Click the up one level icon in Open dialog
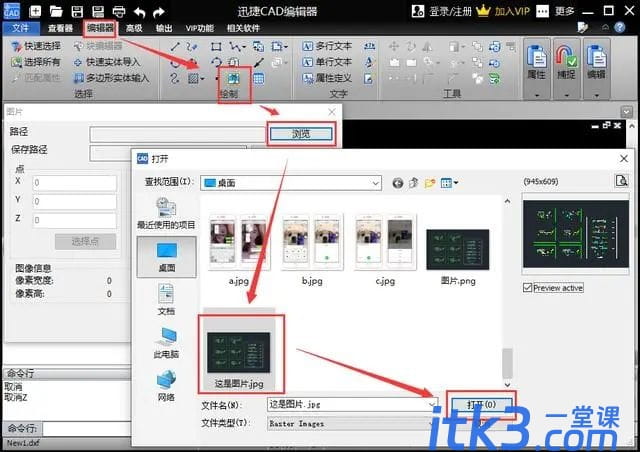 point(413,183)
